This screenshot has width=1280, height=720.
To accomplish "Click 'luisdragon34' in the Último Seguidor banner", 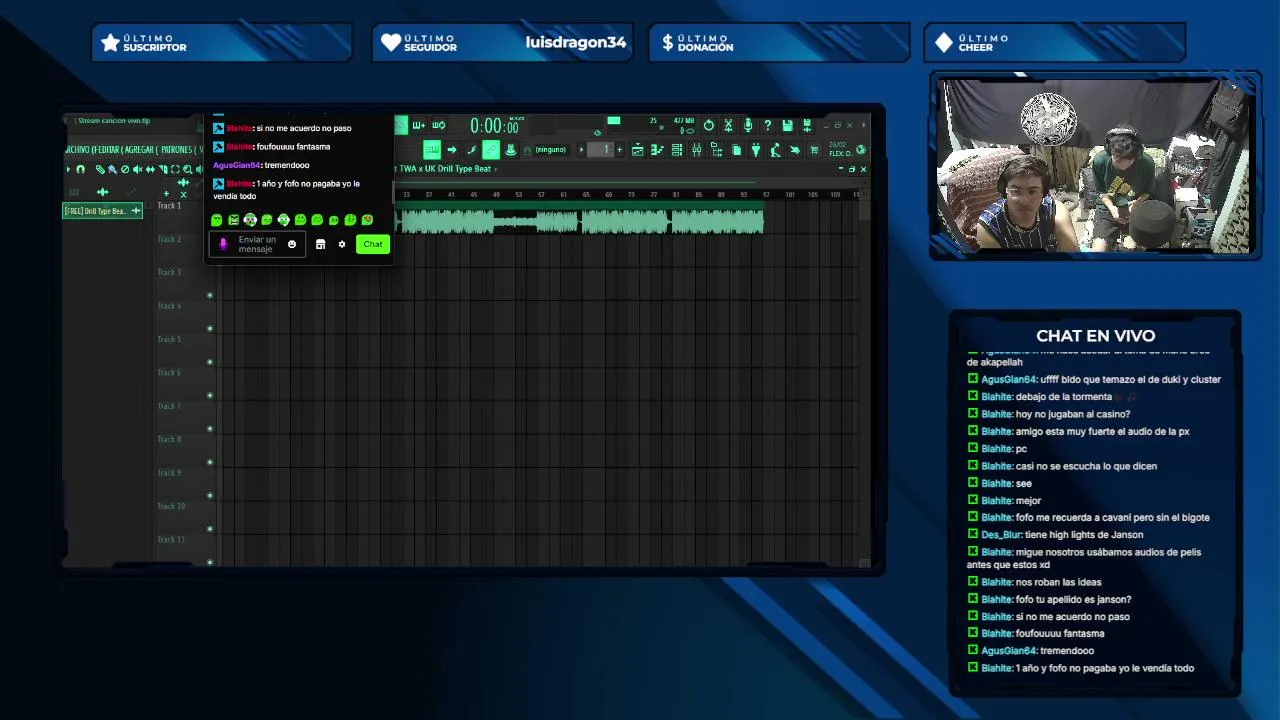I will pos(576,42).
